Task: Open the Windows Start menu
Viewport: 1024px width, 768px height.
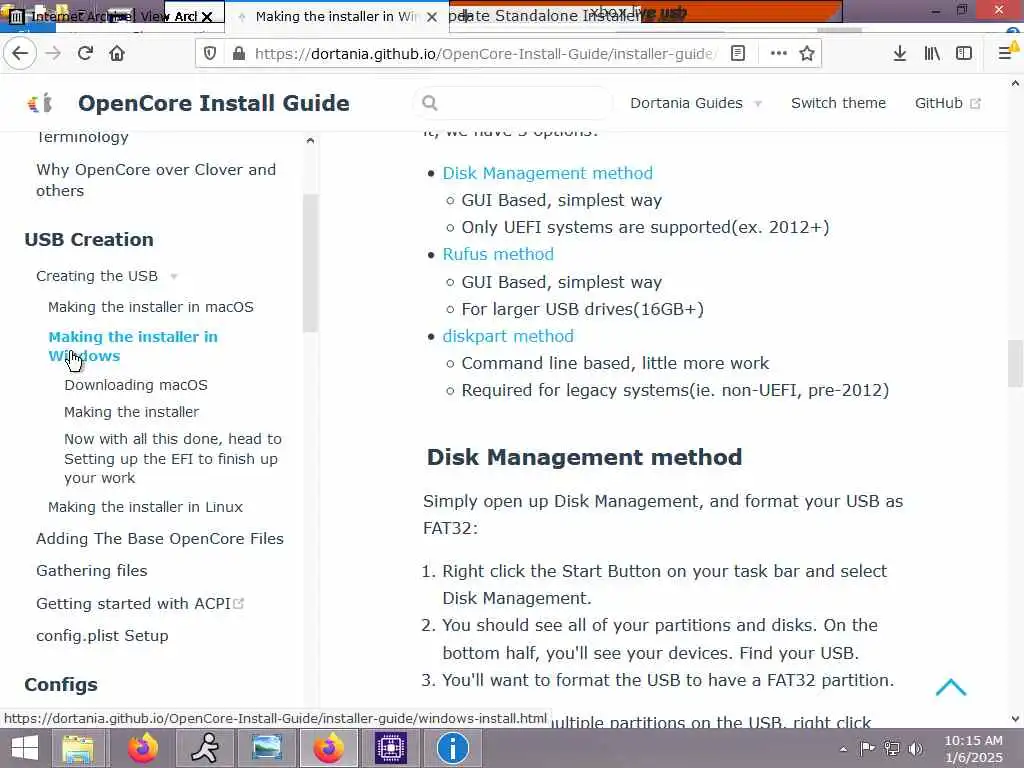Action: 25,748
